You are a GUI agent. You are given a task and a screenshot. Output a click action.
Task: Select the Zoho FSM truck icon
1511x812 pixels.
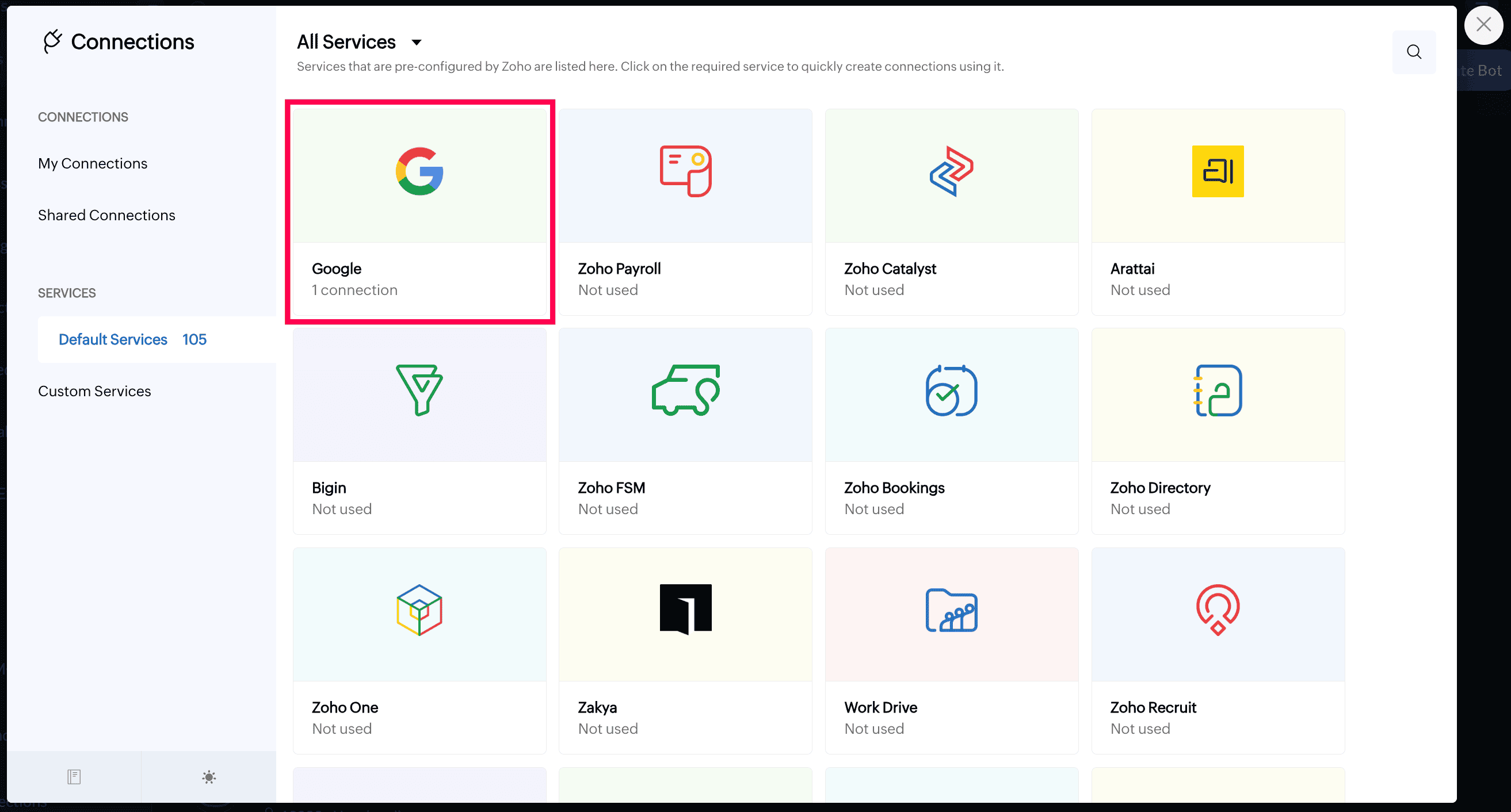[x=685, y=390]
